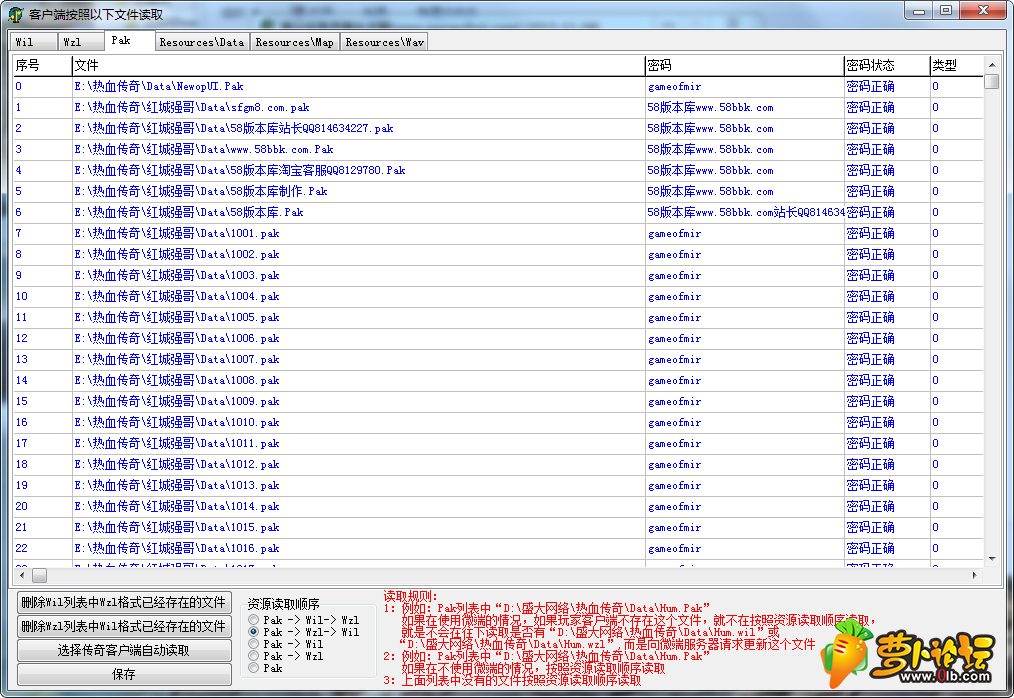Select the row Data\1016.pak
Screen dimensions: 1014x698
tap(498, 549)
